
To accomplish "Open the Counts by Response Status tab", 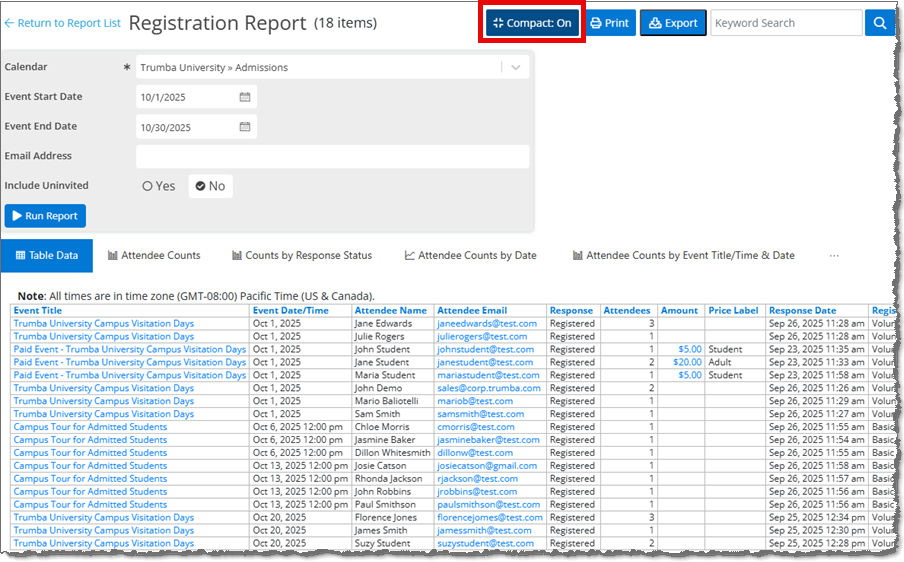I will [x=301, y=256].
